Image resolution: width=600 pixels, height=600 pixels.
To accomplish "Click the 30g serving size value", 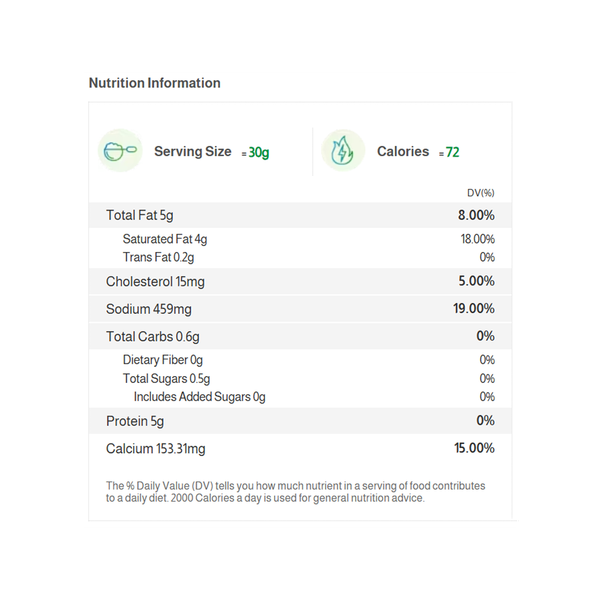I will tap(259, 153).
